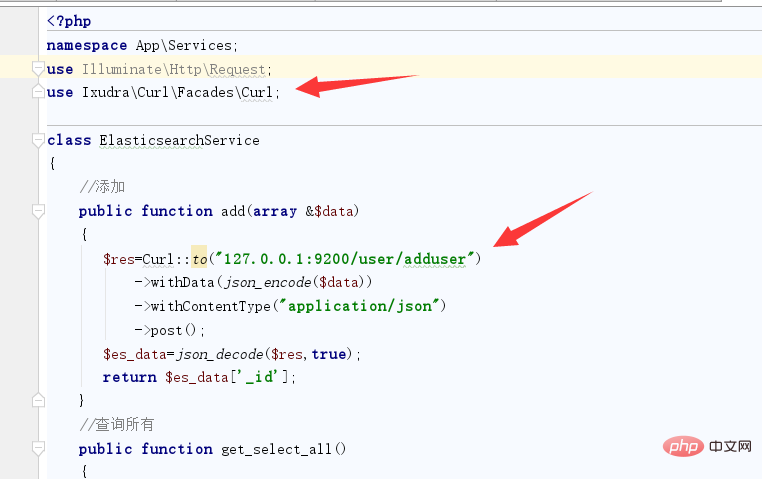762x479 pixels.
Task: Click fold-end marker at add function closing brace
Action: pos(38,400)
